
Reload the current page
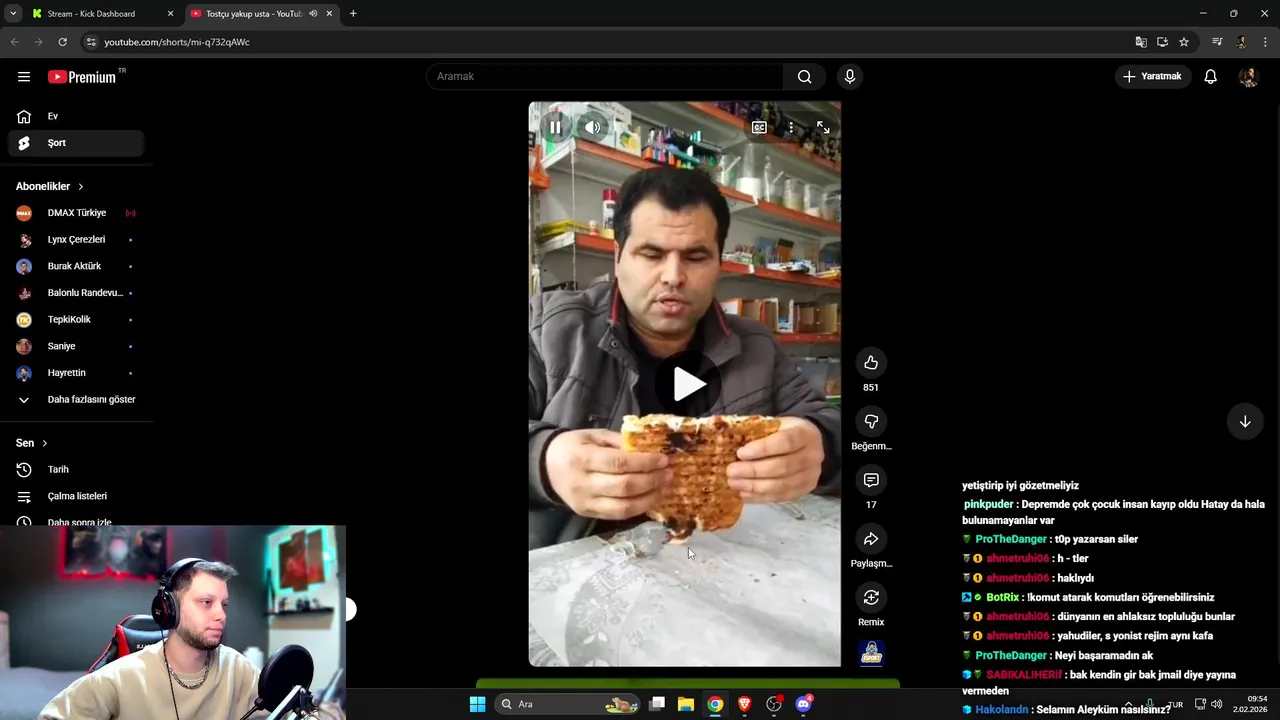tap(62, 42)
